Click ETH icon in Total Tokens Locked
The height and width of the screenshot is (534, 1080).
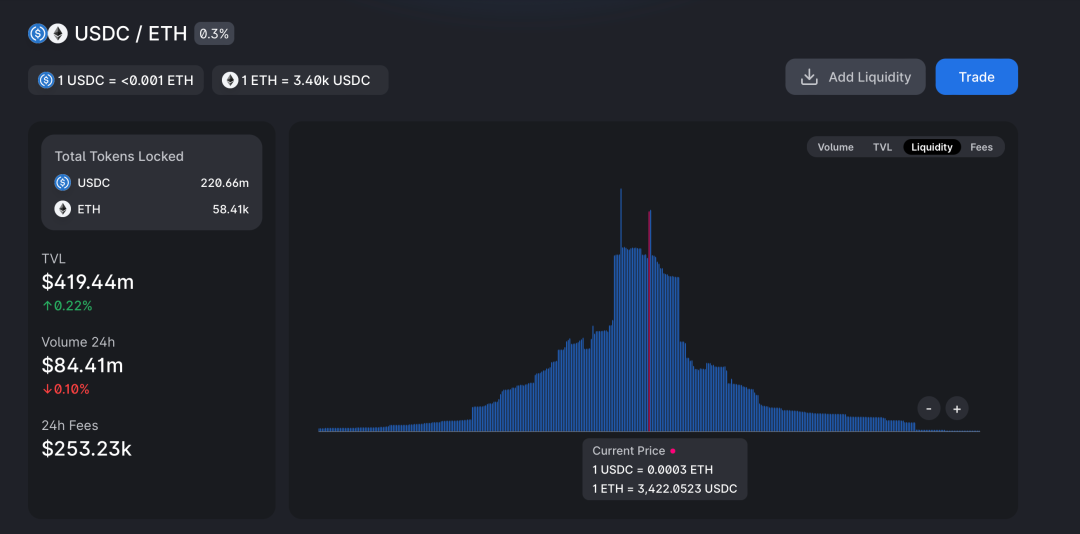tap(63, 209)
